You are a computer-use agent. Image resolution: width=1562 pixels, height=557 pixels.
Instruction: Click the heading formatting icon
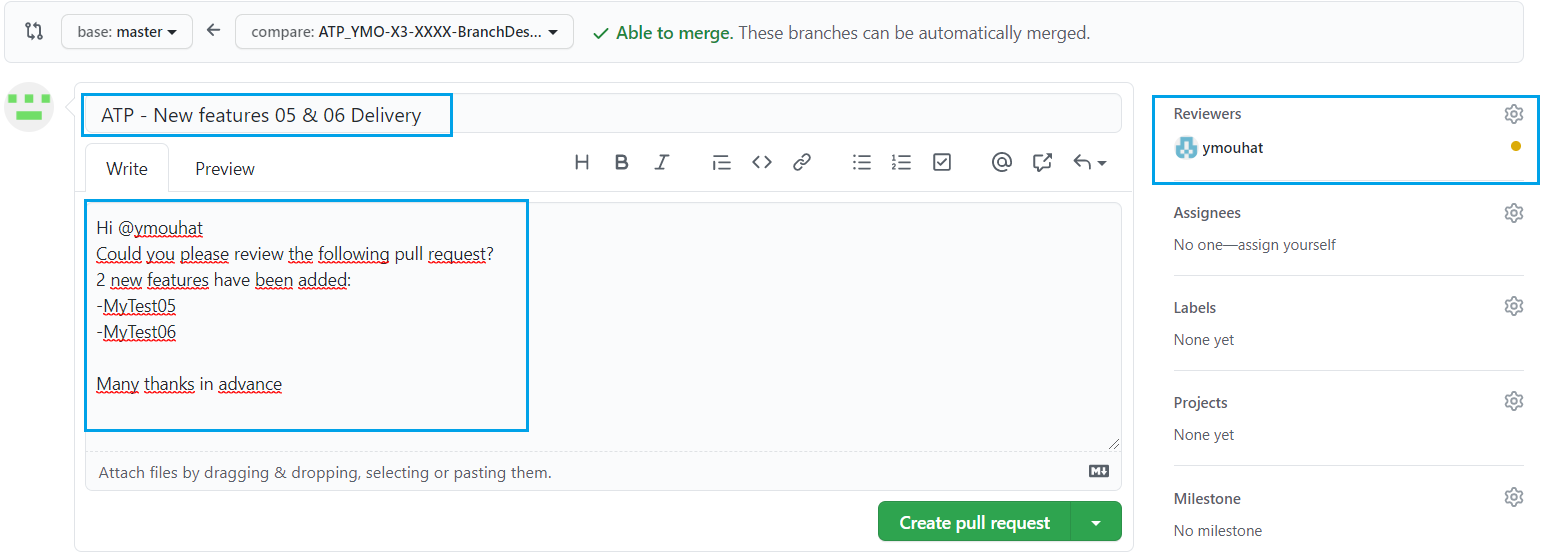(582, 162)
